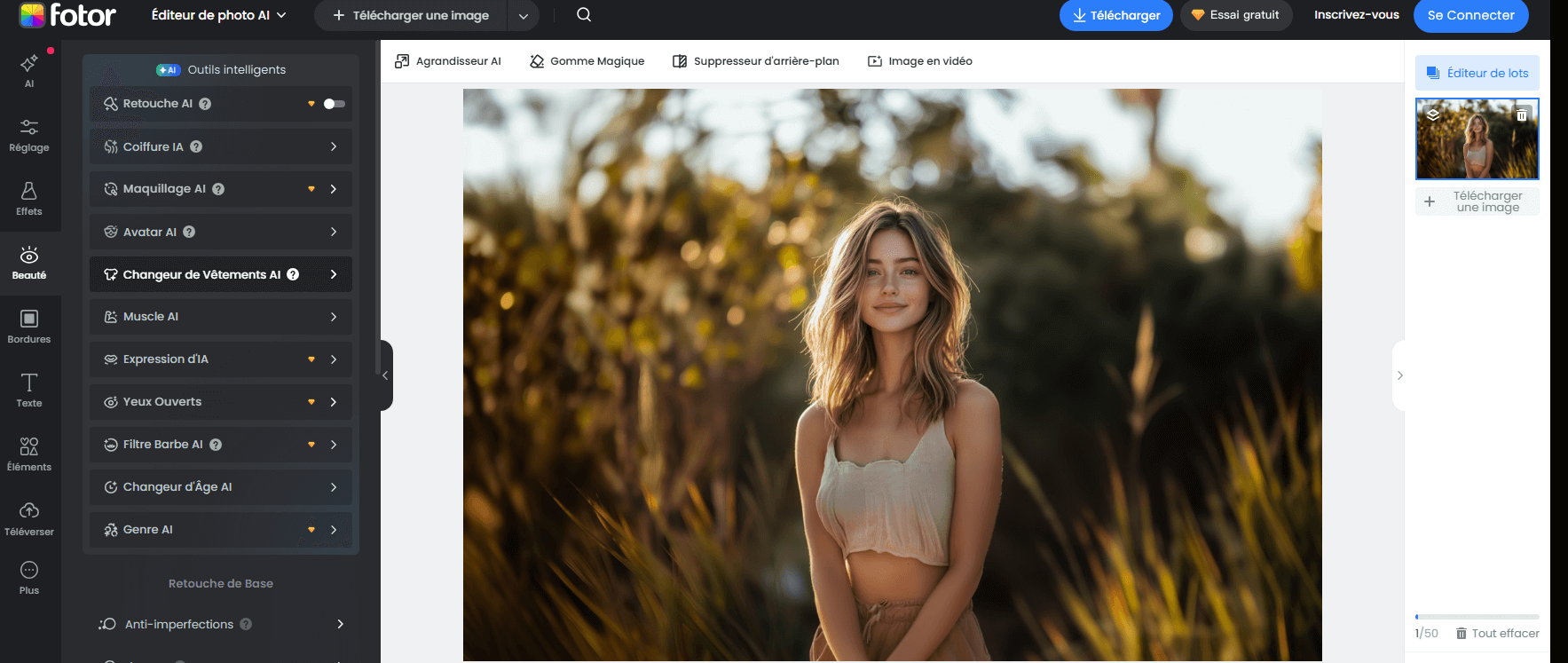Viewport: 1568px width, 663px height.
Task: Select Gomme Magique tool tab
Action: click(x=587, y=61)
